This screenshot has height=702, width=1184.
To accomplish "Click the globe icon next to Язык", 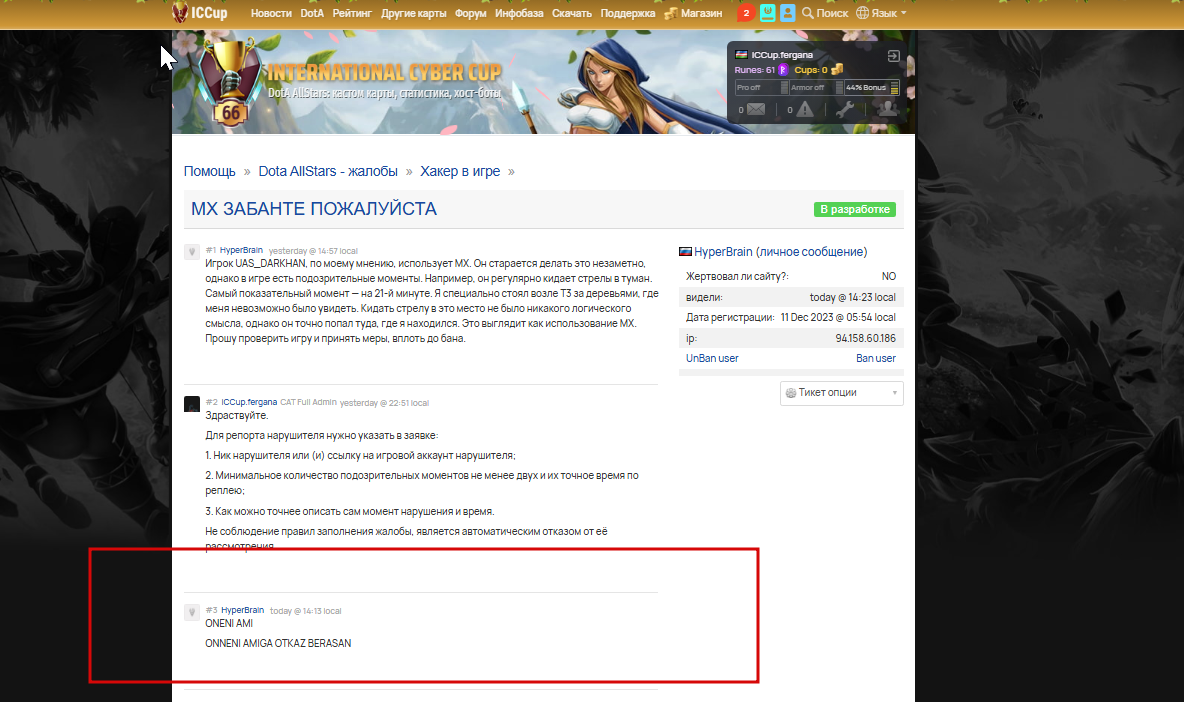I will [862, 13].
